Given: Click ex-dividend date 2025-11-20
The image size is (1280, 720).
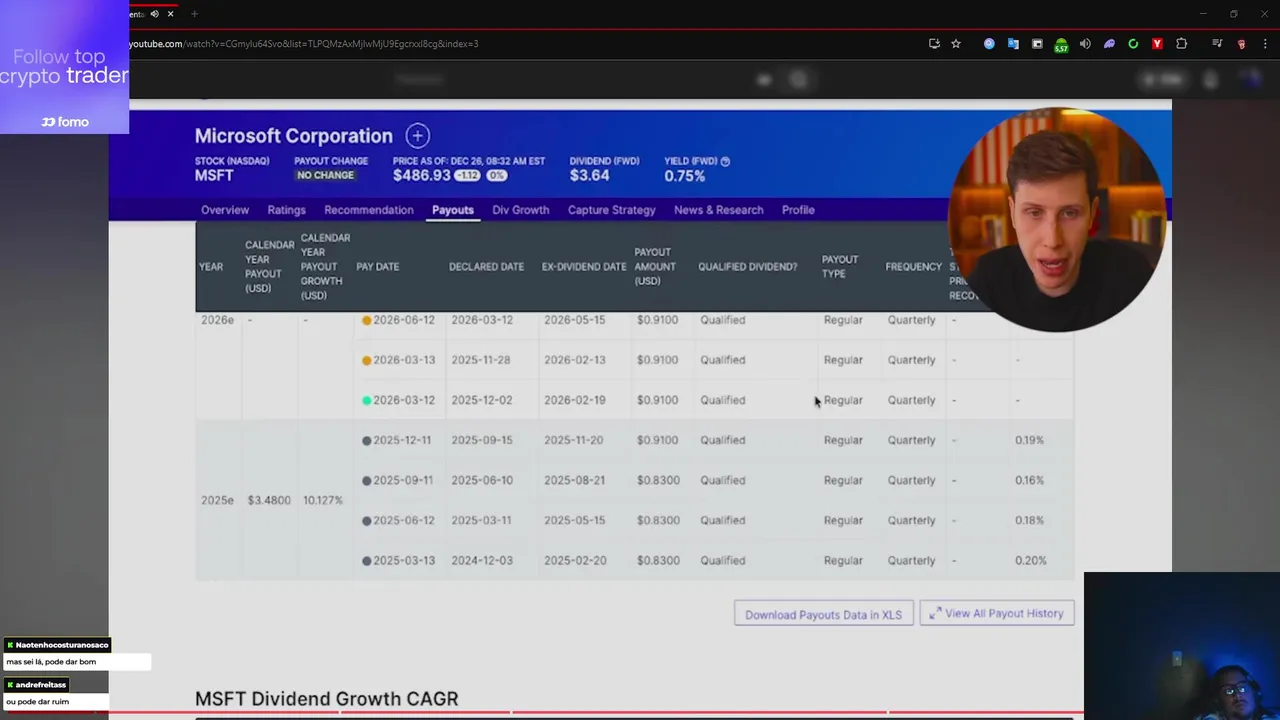Looking at the screenshot, I should pyautogui.click(x=573, y=440).
